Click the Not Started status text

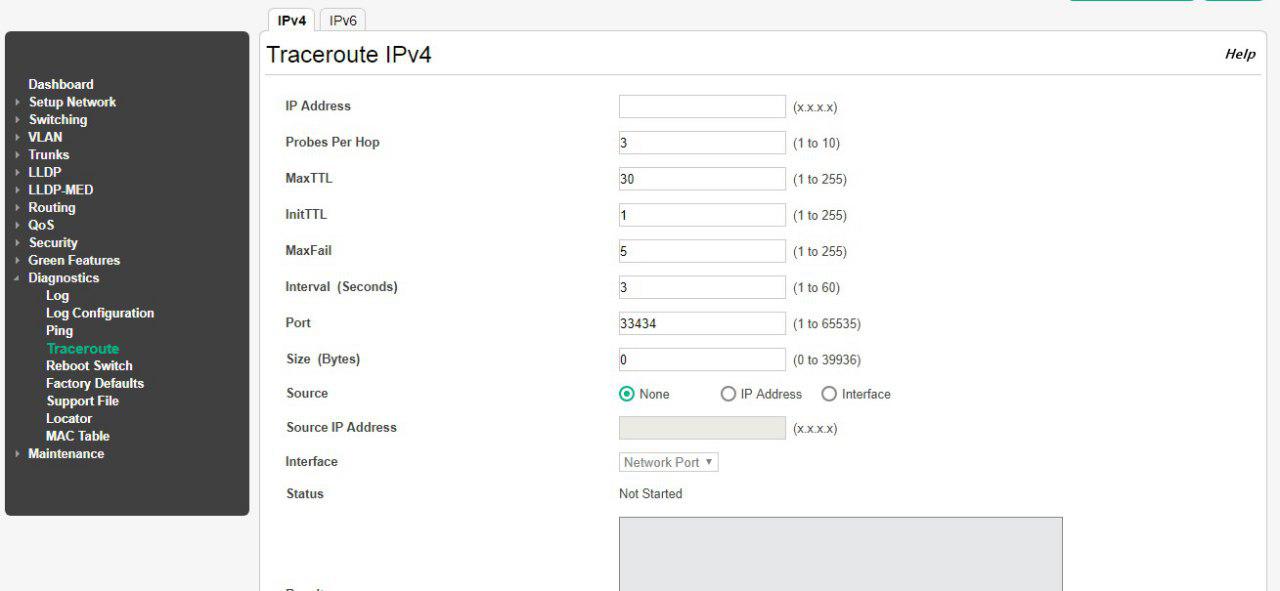pos(651,494)
